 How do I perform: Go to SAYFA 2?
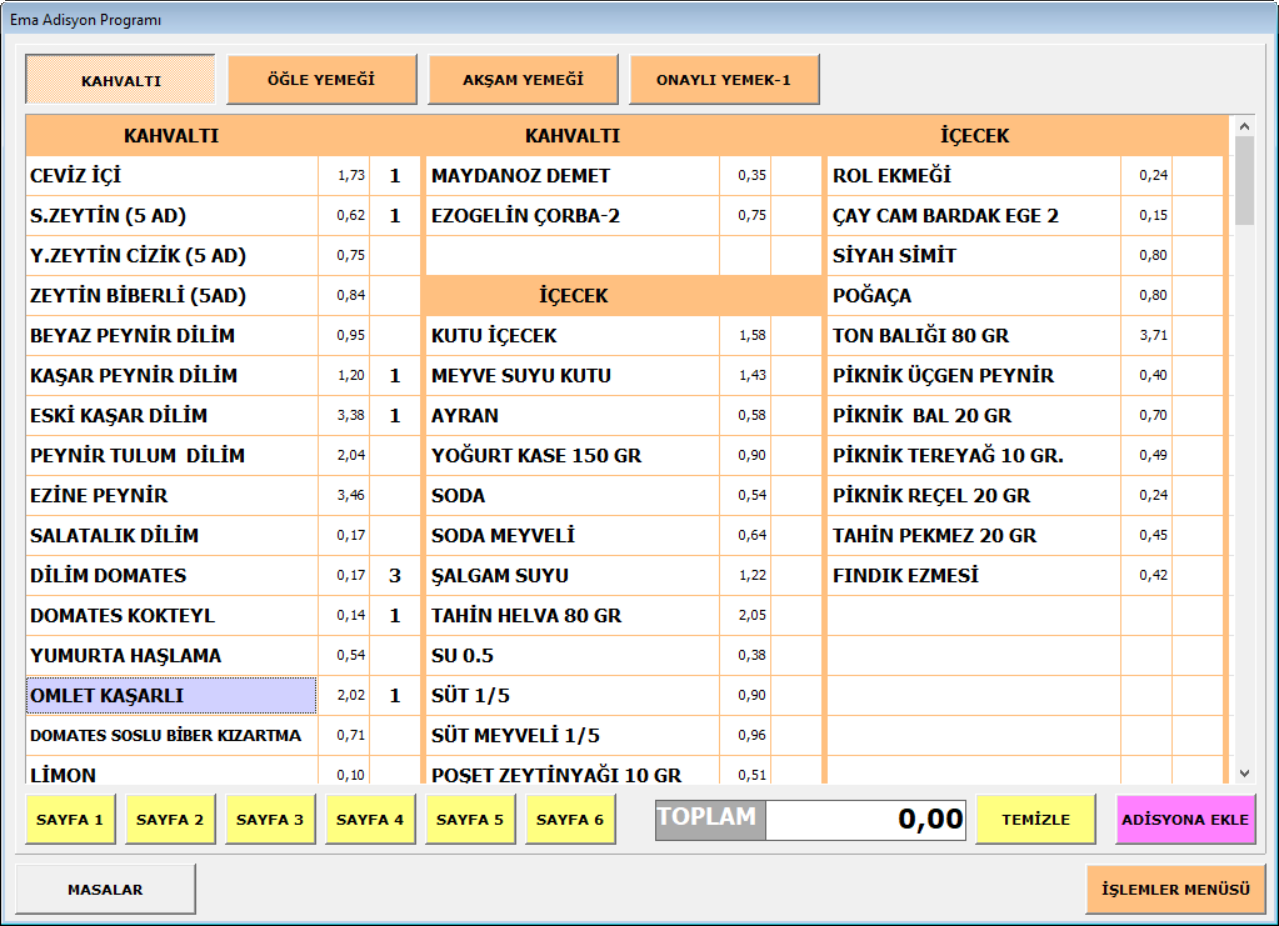(170, 820)
